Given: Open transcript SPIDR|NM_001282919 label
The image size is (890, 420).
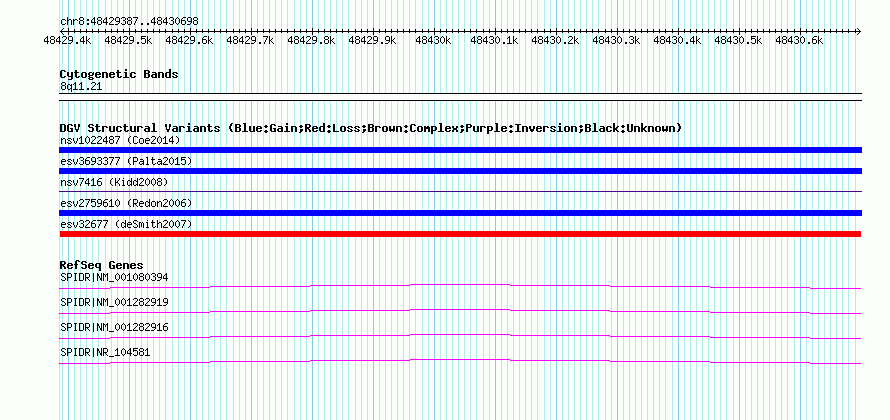Looking at the screenshot, I should click(x=114, y=302).
